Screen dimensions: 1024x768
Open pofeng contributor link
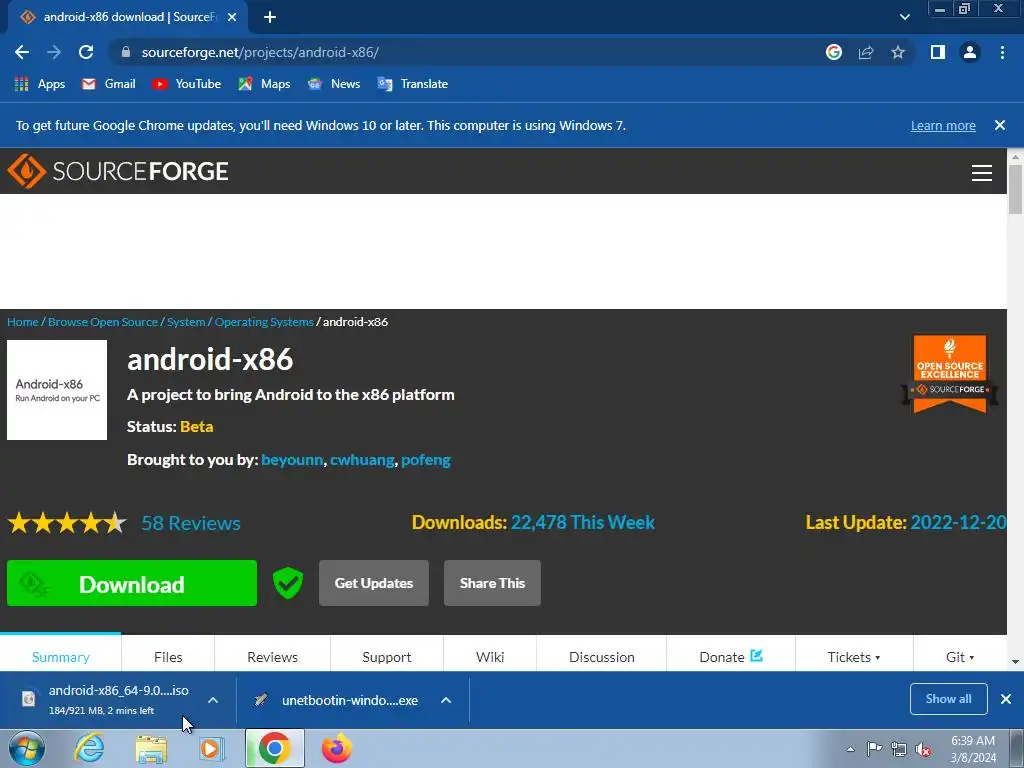[x=426, y=460]
